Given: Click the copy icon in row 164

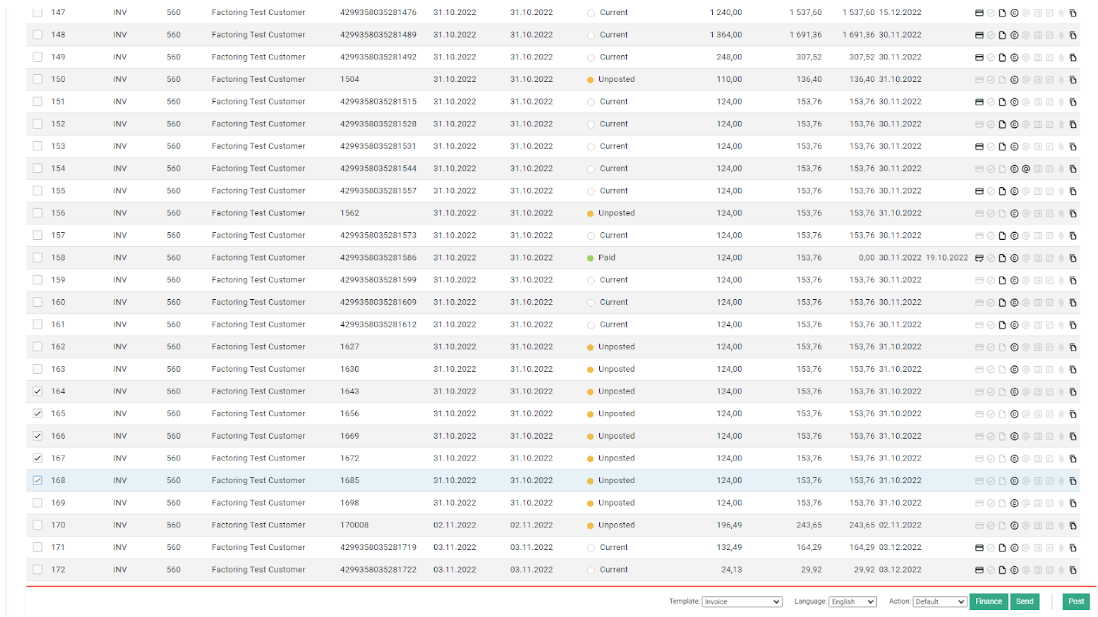Looking at the screenshot, I should (x=1073, y=392).
